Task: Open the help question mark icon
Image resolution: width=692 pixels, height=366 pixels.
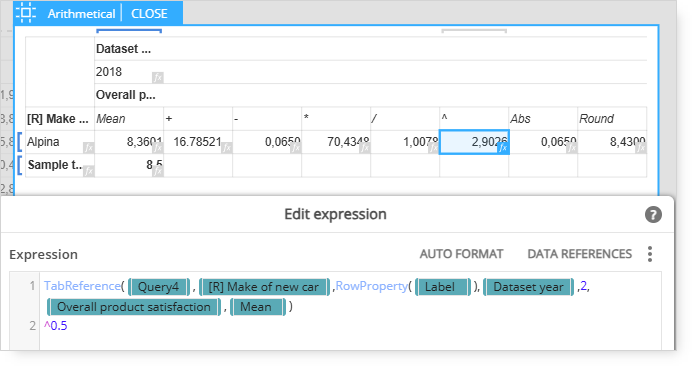Action: (x=653, y=215)
